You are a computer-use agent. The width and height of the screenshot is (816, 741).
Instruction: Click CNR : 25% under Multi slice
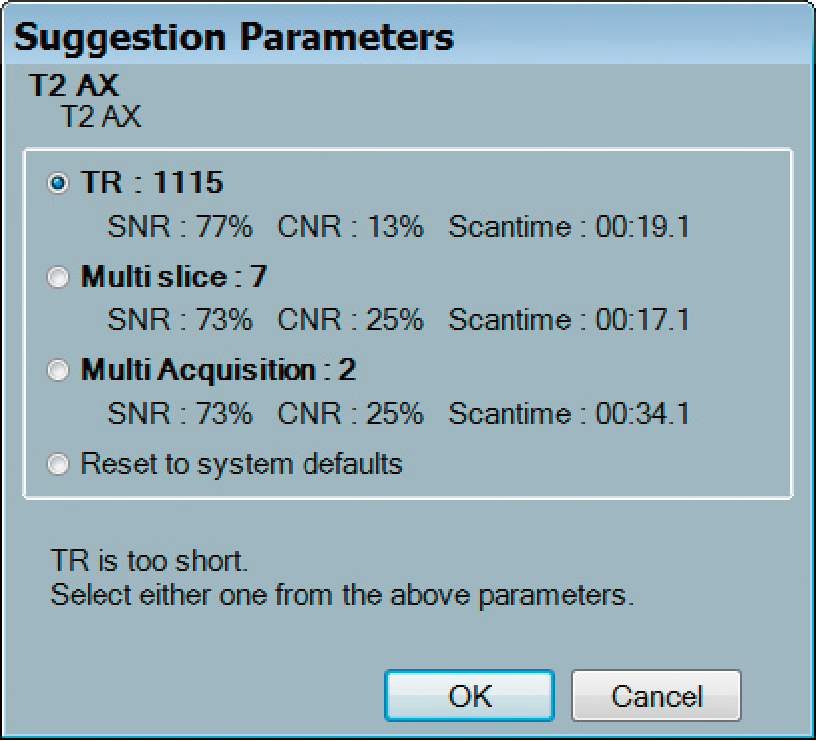pyautogui.click(x=350, y=320)
